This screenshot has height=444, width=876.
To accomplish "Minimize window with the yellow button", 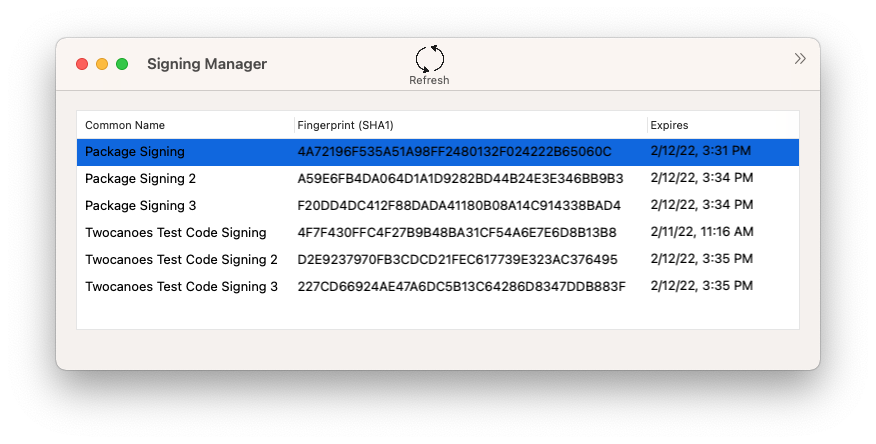I will pos(102,64).
